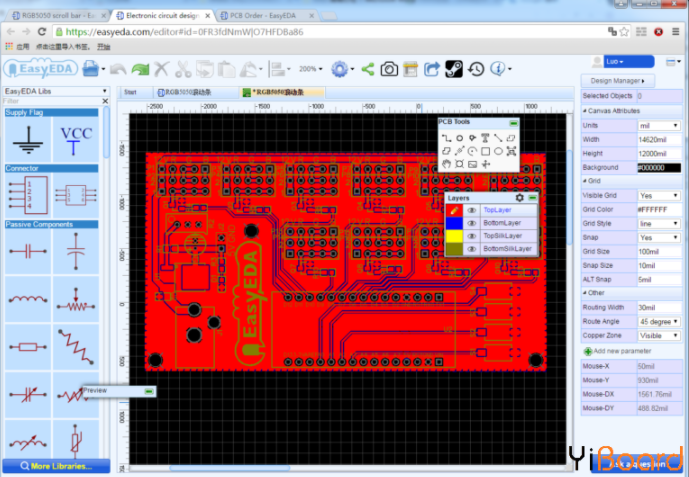Open the 200% zoom dropdown
Image resolution: width=689 pixels, height=477 pixels.
point(311,69)
